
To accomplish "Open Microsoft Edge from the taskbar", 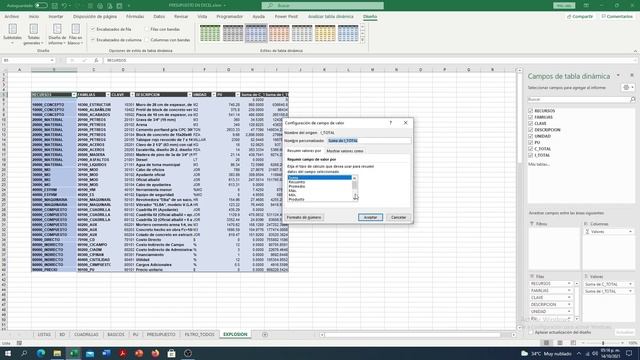I will (x=41, y=353).
